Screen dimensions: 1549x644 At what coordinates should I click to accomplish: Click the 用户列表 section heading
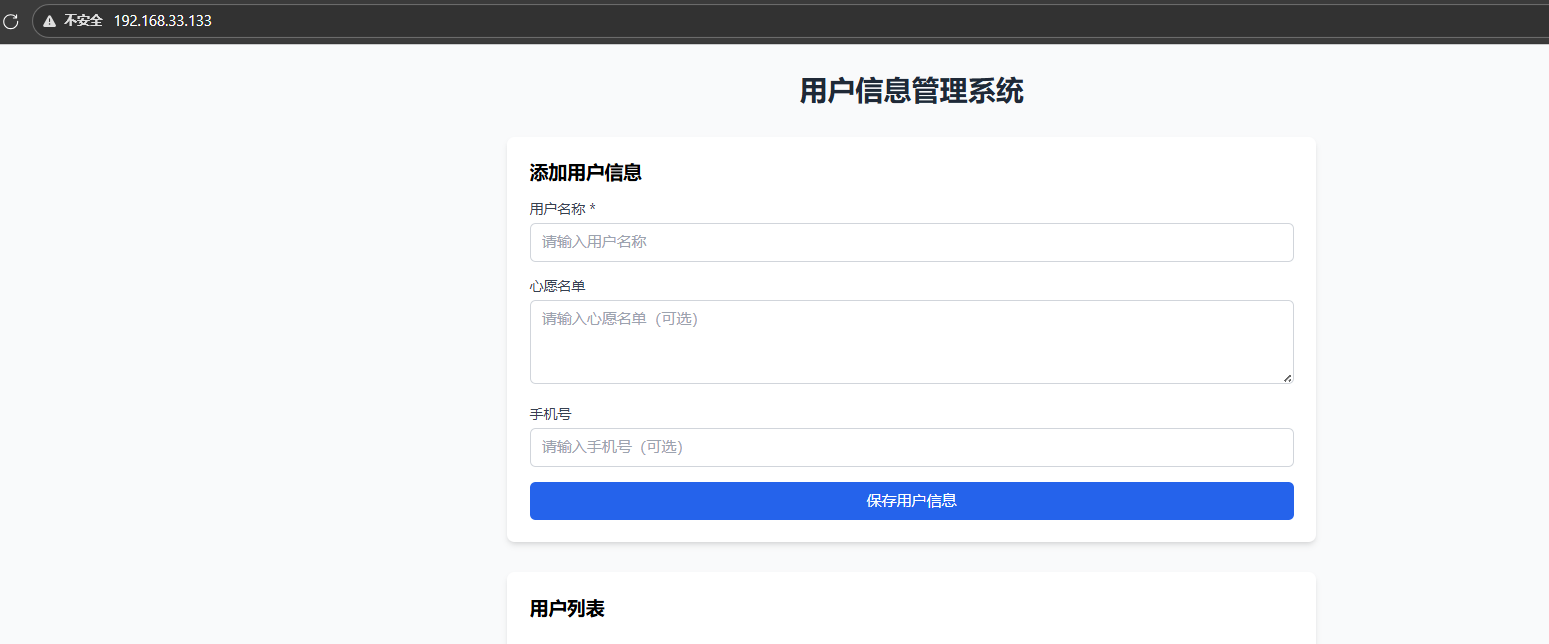pyautogui.click(x=567, y=609)
